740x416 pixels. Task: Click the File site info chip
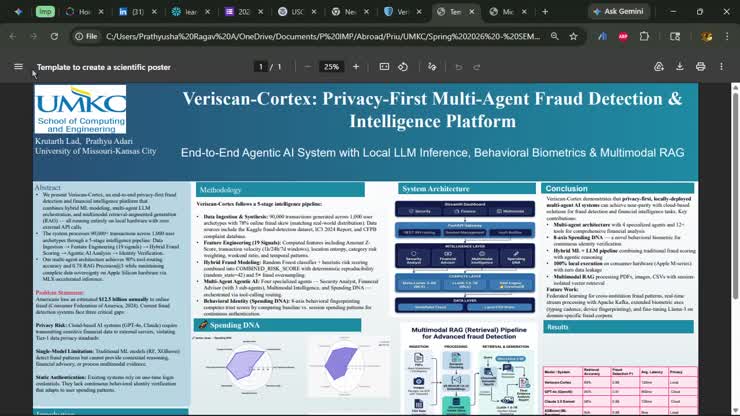coord(86,36)
